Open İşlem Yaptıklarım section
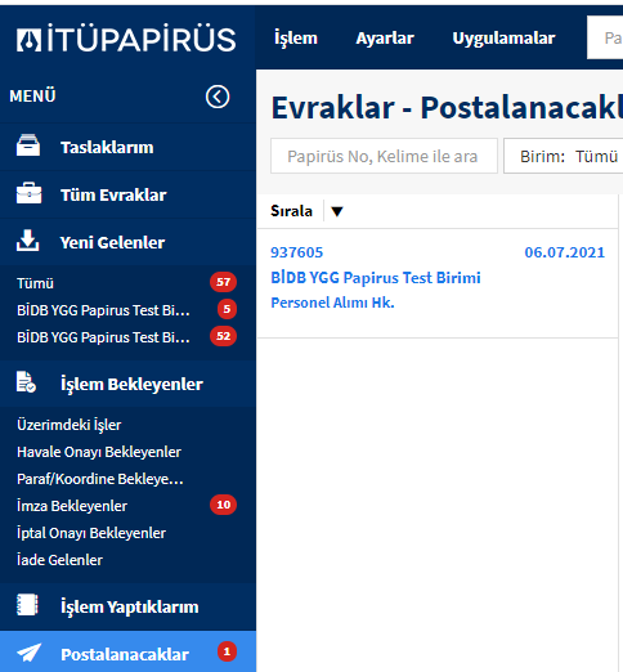The image size is (625, 672). pyautogui.click(x=128, y=606)
